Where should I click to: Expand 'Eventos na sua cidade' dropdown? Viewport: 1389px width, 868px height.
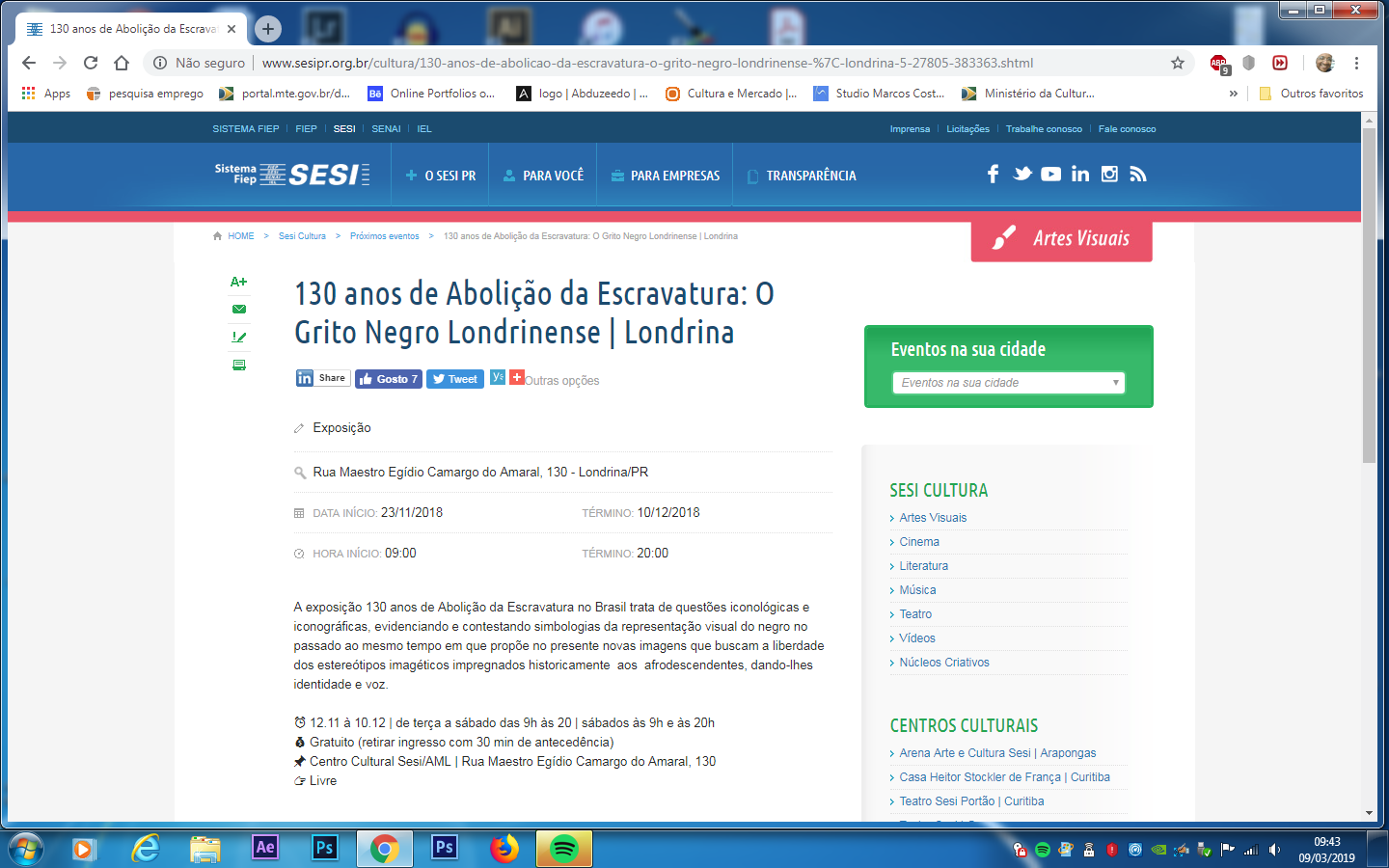pyautogui.click(x=1008, y=383)
